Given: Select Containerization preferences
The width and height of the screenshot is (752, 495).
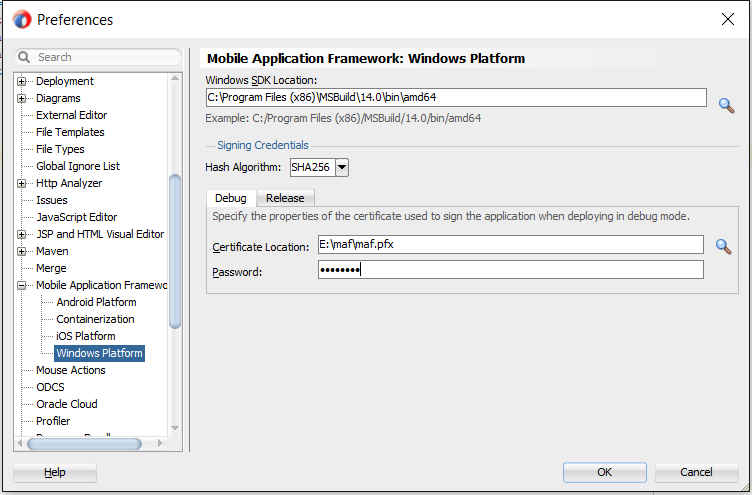Looking at the screenshot, I should coord(95,319).
